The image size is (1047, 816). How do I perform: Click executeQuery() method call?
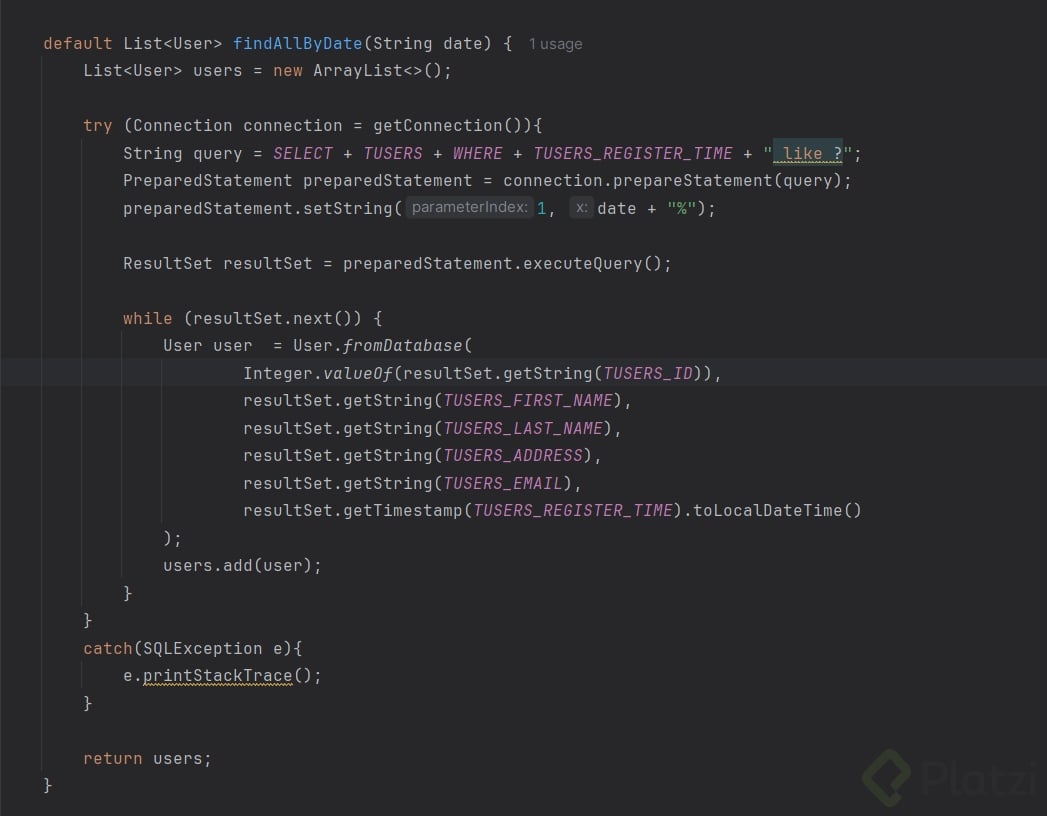[x=592, y=264]
